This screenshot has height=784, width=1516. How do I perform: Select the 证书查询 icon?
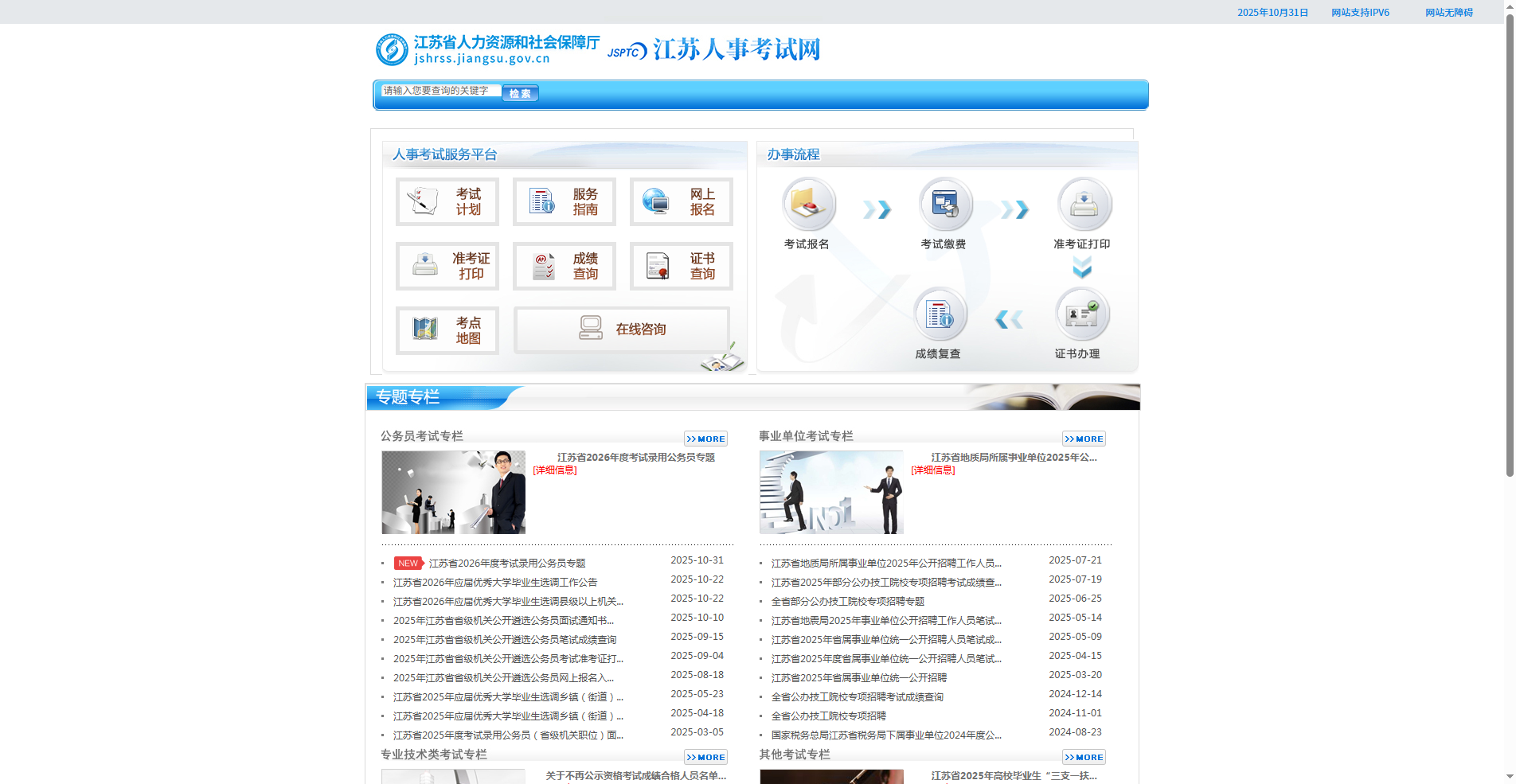pyautogui.click(x=681, y=266)
